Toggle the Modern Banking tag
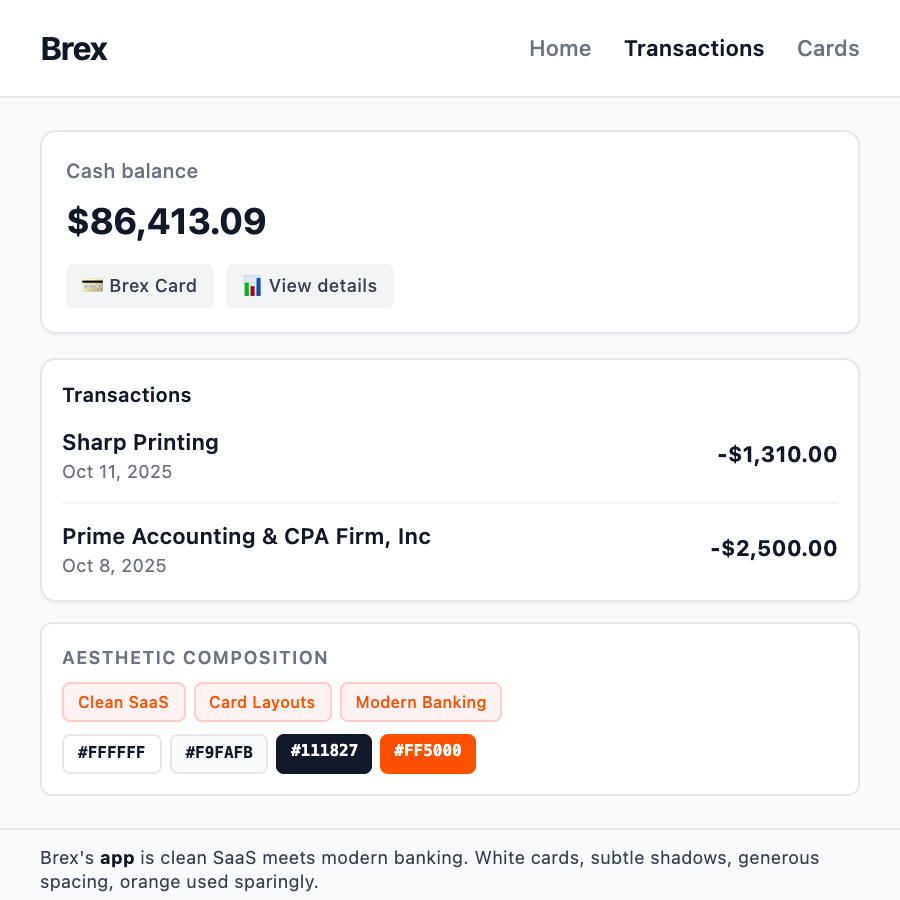The height and width of the screenshot is (900, 900). (420, 702)
